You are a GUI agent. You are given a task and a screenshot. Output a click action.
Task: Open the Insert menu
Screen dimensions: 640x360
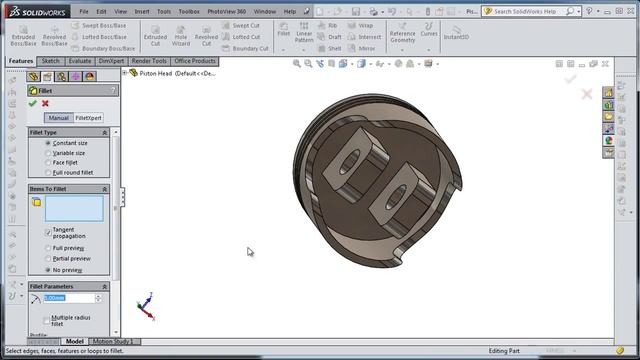tap(142, 11)
